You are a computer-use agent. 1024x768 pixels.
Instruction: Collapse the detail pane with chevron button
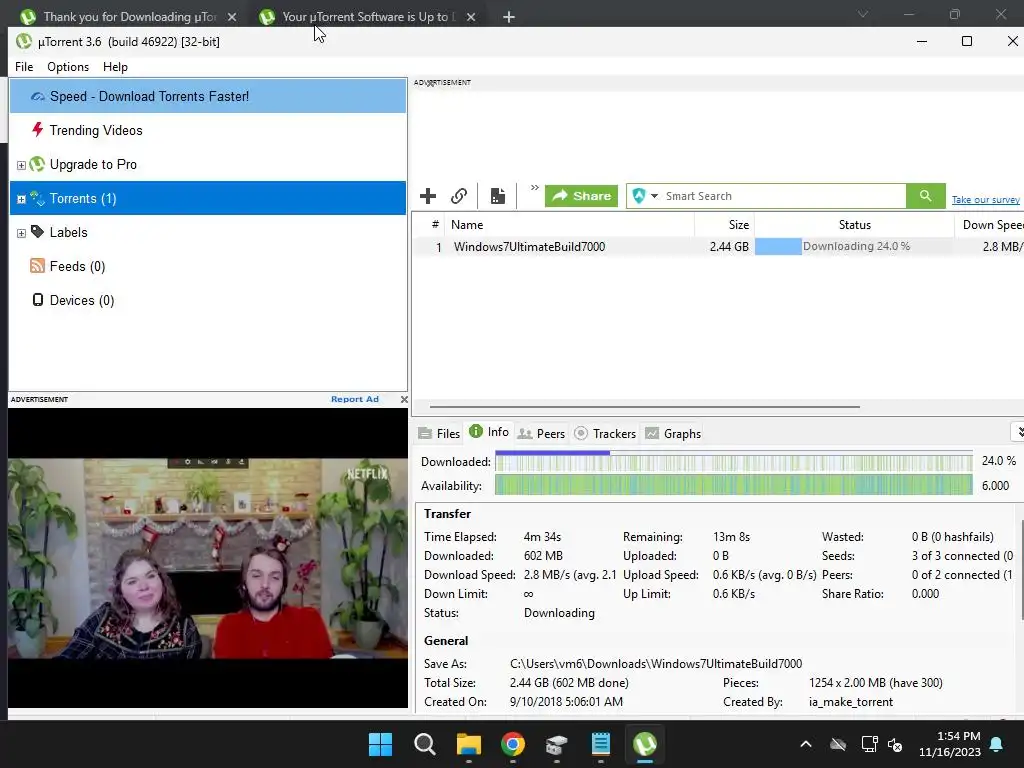(x=1019, y=432)
